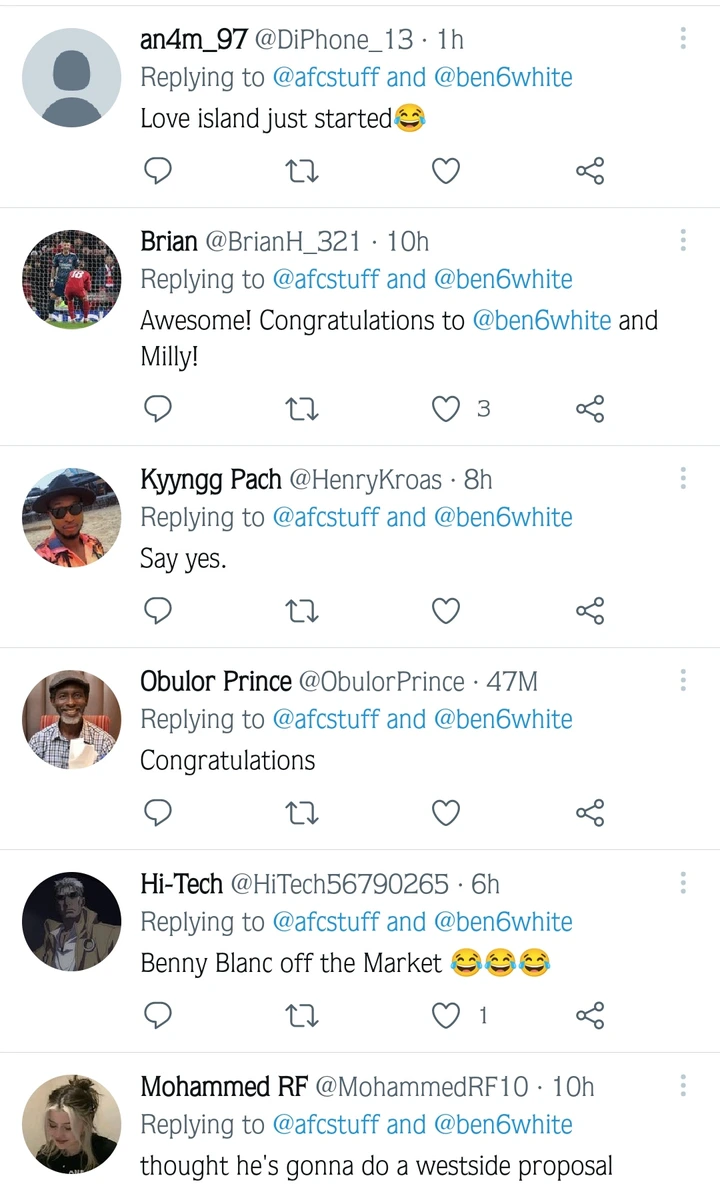
Task: Open more options on an4m_97's tweet
Action: click(x=683, y=39)
